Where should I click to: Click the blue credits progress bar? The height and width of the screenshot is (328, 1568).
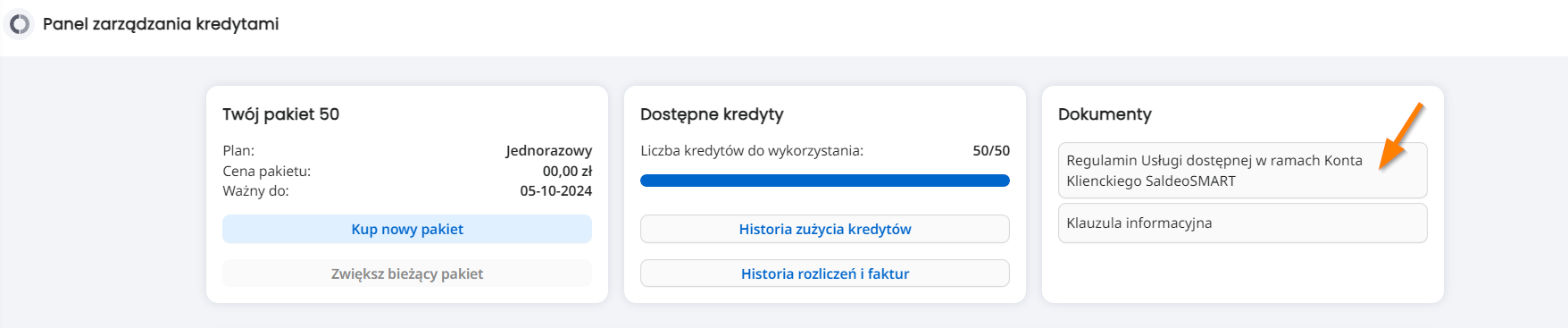point(825,181)
